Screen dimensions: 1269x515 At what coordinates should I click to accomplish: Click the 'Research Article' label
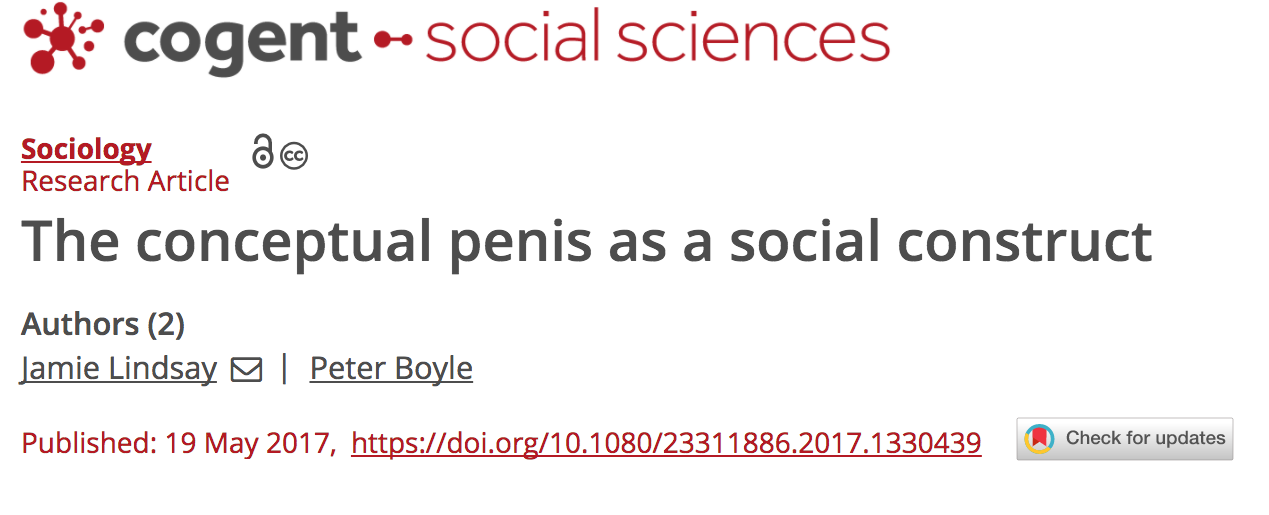(125, 181)
